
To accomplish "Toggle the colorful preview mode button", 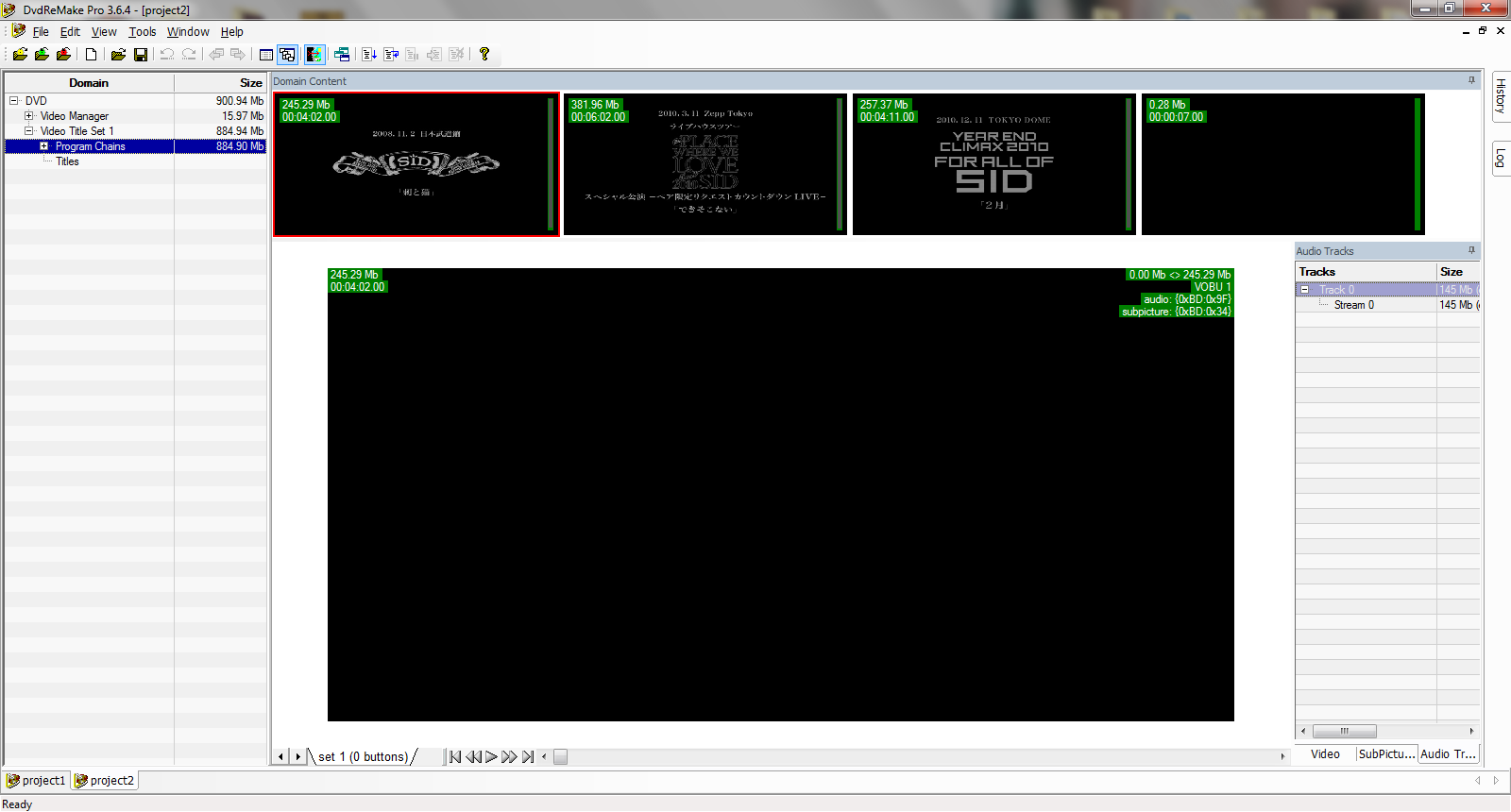I will click(314, 55).
